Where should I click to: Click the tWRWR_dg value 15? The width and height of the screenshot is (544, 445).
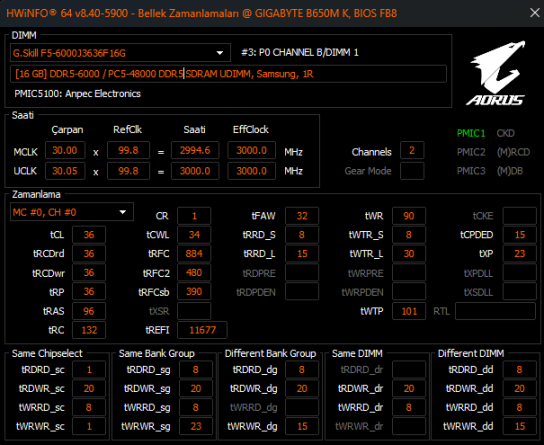[302, 426]
